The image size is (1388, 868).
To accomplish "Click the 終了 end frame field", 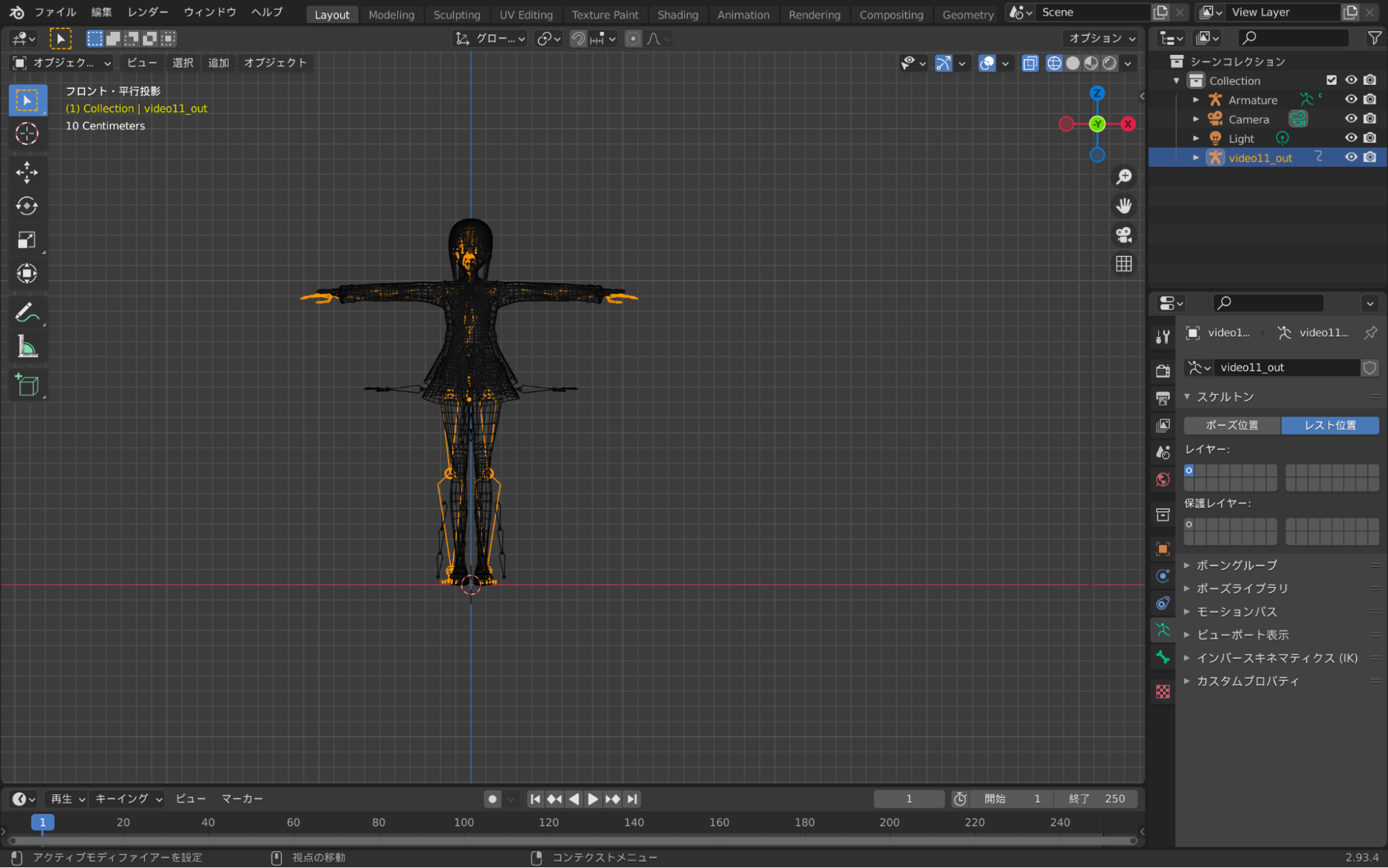I will point(1096,799).
